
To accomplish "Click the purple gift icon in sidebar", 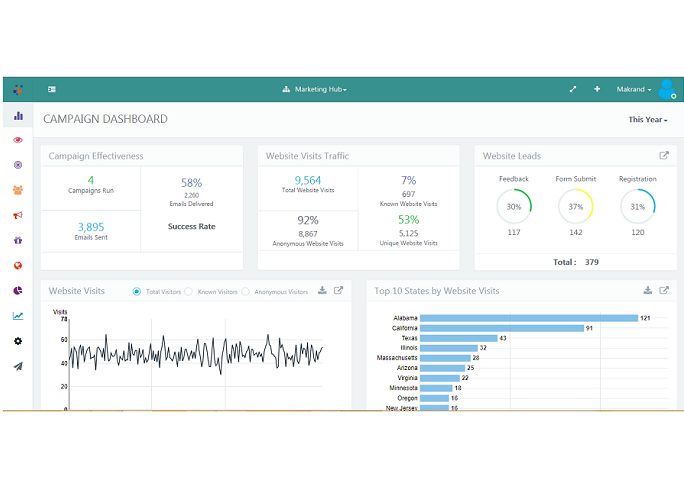I will [18, 240].
